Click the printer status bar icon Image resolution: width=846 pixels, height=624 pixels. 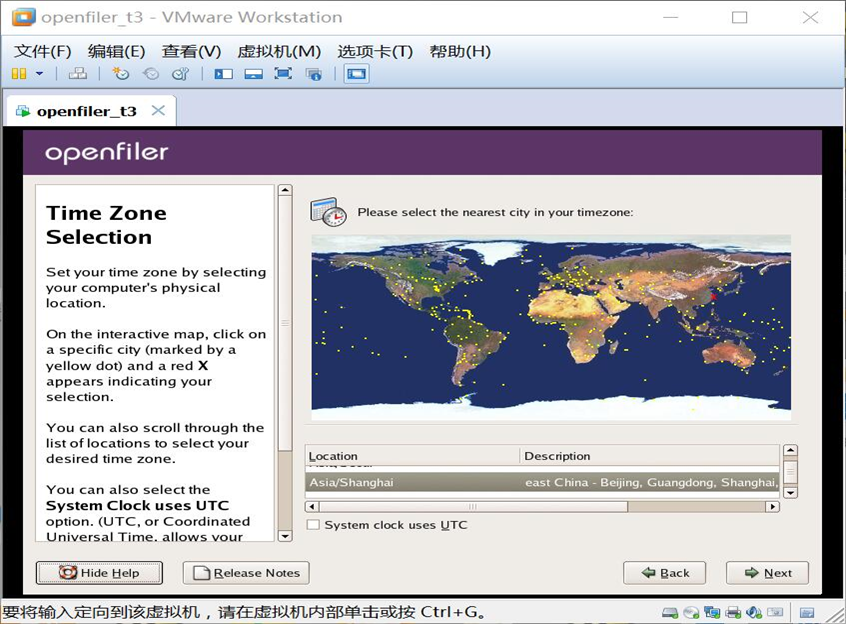(733, 612)
